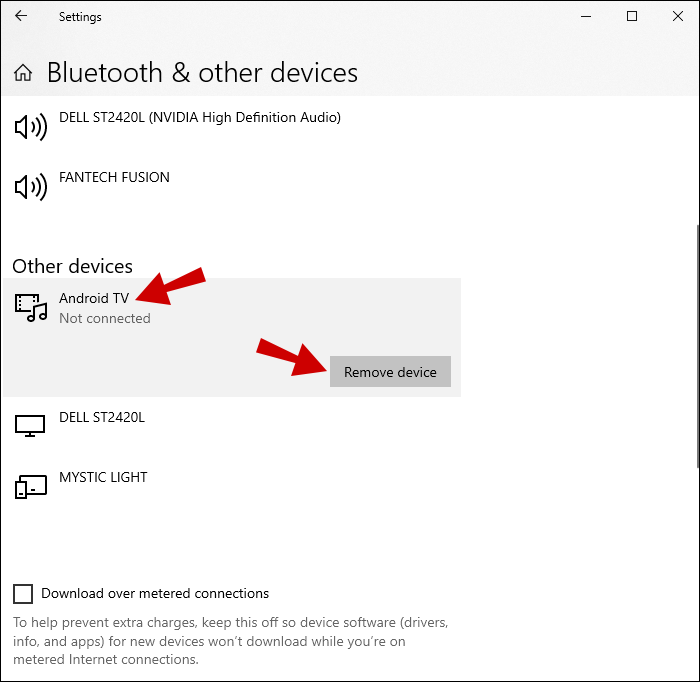Click the MYSTIC LIGHT device icon
This screenshot has width=700, height=682.
click(30, 486)
